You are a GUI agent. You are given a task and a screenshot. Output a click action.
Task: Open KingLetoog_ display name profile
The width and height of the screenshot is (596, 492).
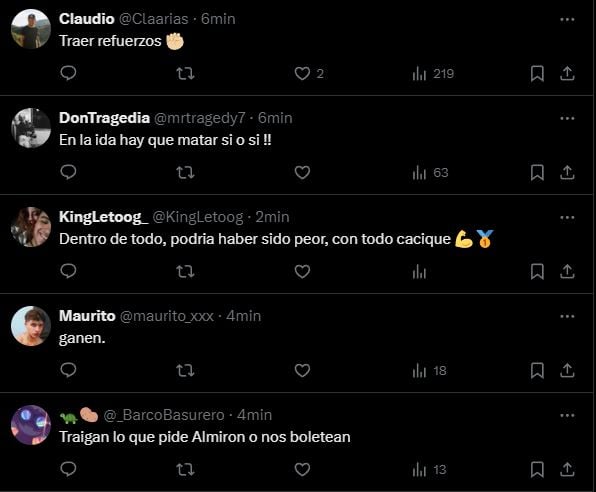tap(103, 217)
